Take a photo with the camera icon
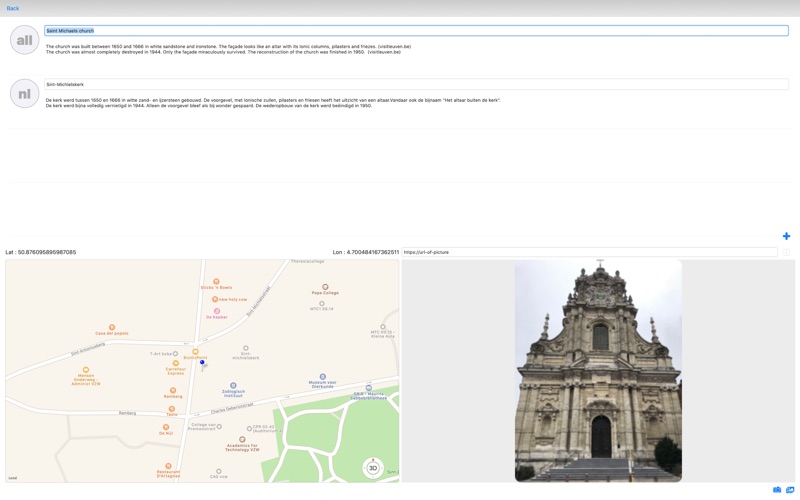Viewport: 800px width, 500px height. (x=777, y=490)
